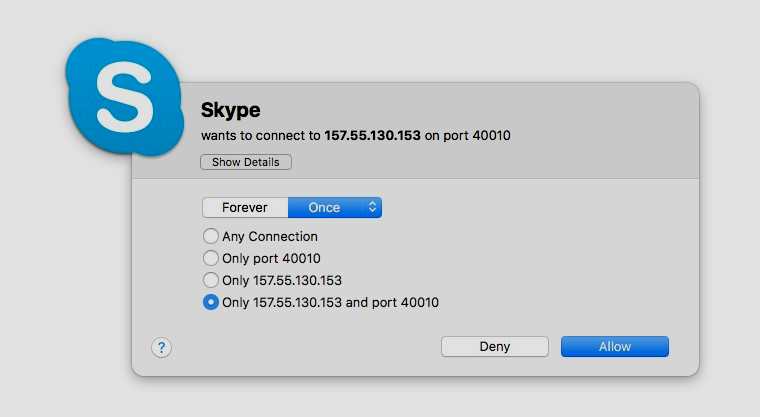Choose the Only port 40010 radio button

(x=210, y=259)
